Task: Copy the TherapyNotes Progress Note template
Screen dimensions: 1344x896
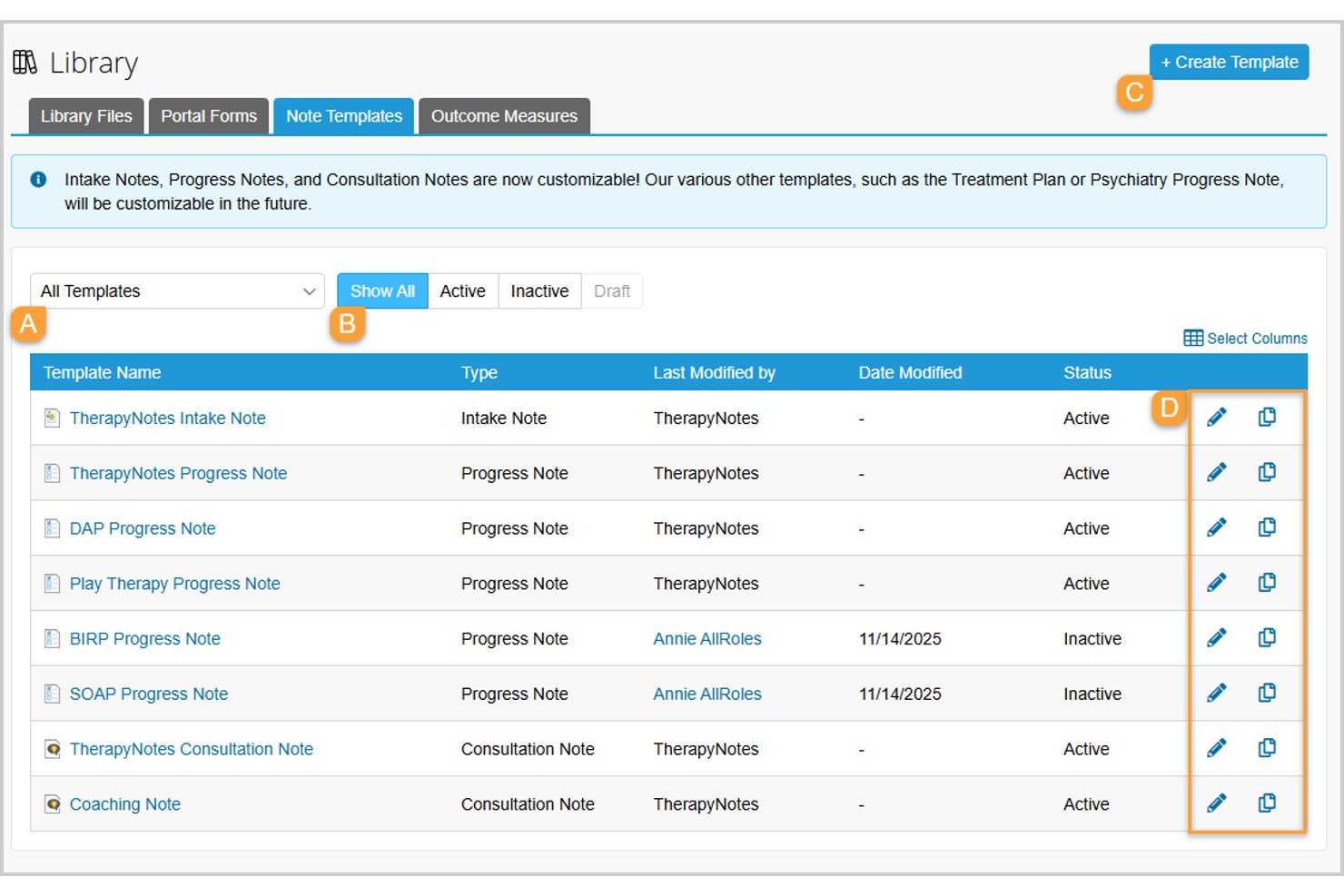Action: click(1267, 472)
